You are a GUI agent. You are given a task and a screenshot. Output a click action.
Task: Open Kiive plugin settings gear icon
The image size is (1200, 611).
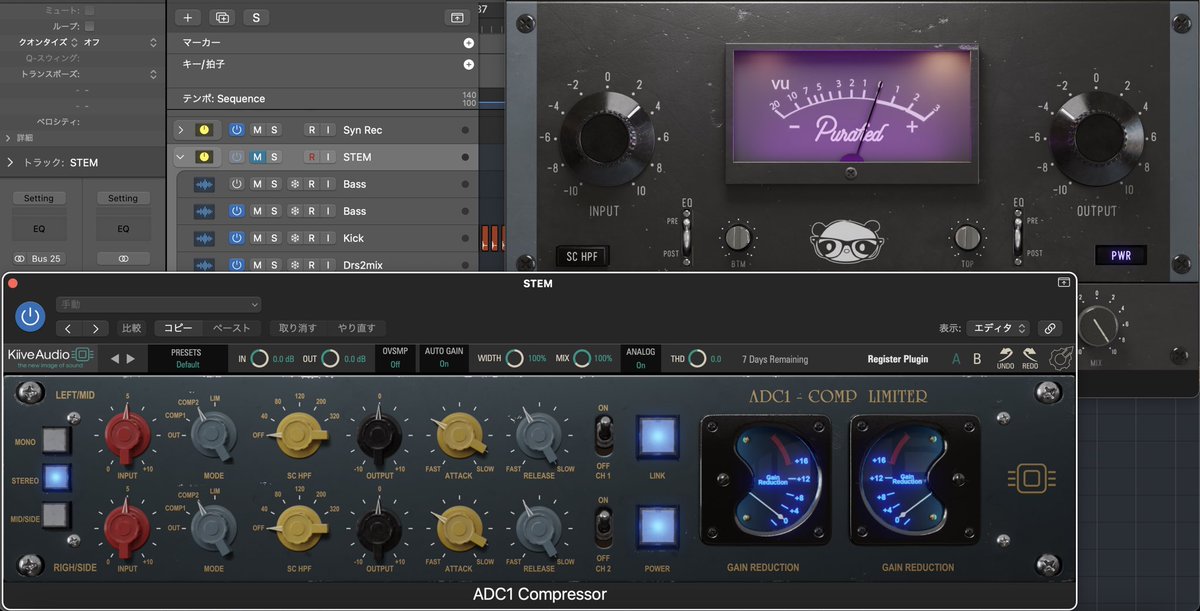tap(1059, 358)
